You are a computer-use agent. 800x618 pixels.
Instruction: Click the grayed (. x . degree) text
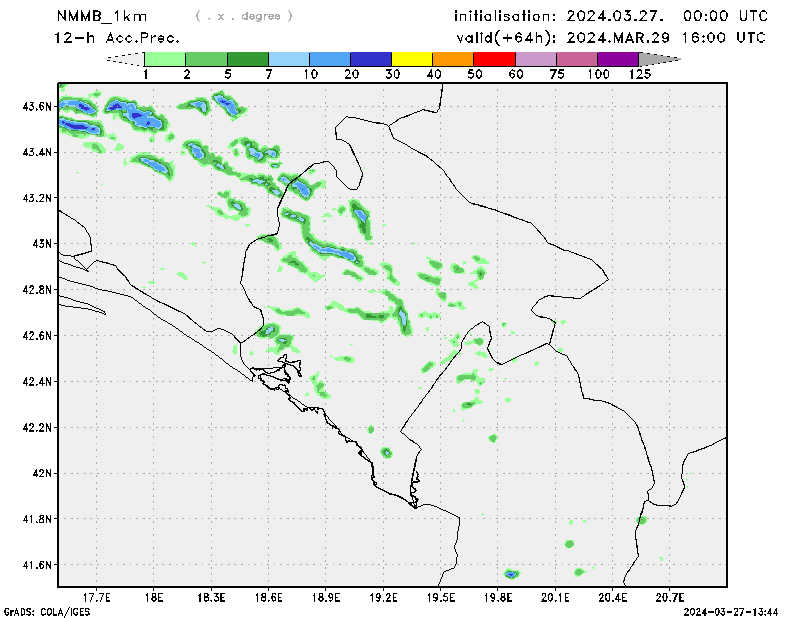tap(244, 16)
